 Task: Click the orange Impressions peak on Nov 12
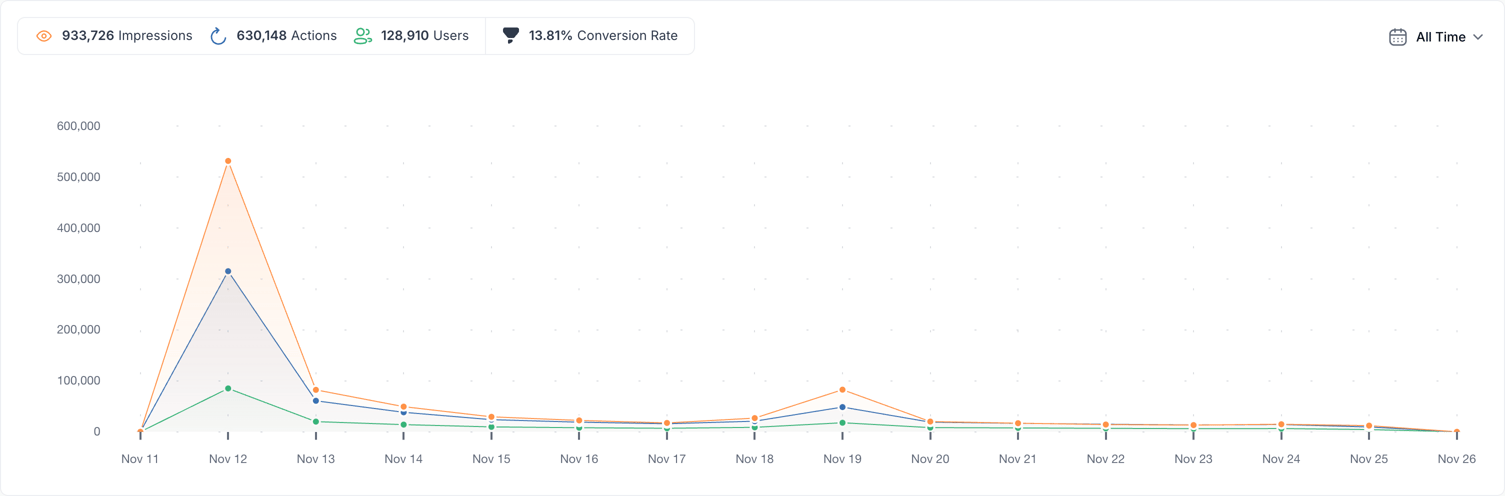pos(228,161)
